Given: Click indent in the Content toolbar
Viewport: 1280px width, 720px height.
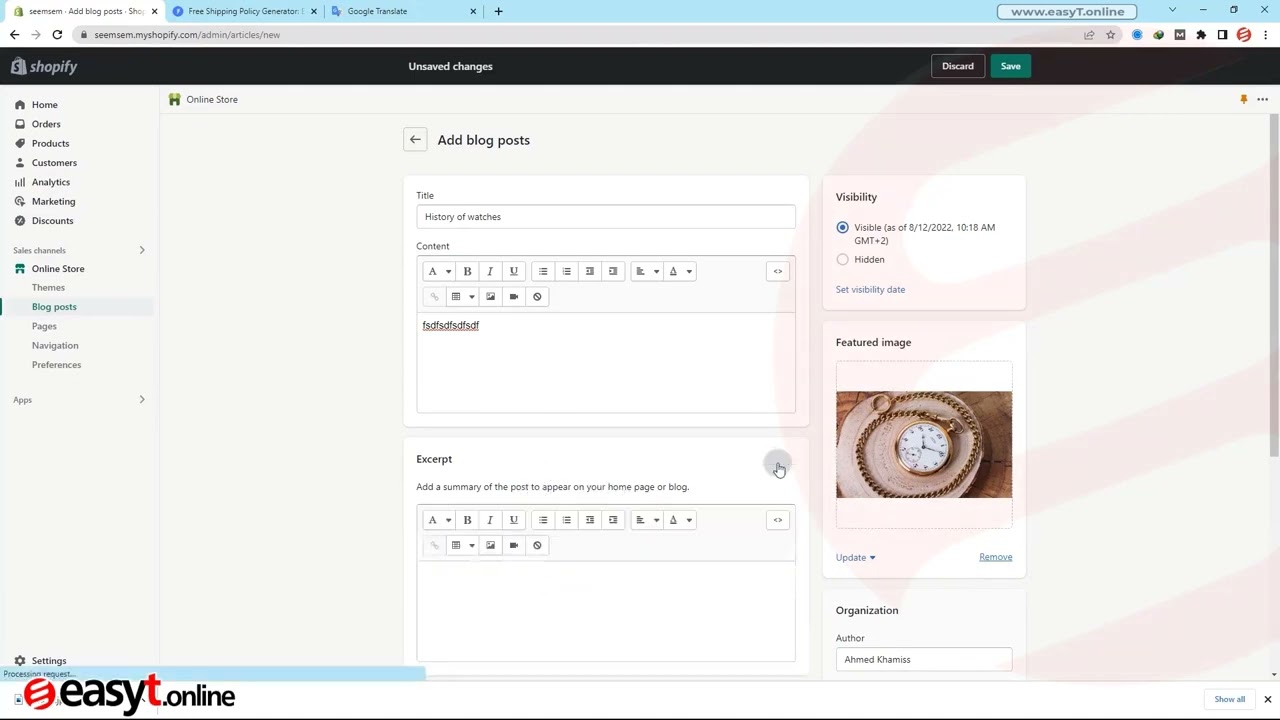Looking at the screenshot, I should click(x=613, y=271).
